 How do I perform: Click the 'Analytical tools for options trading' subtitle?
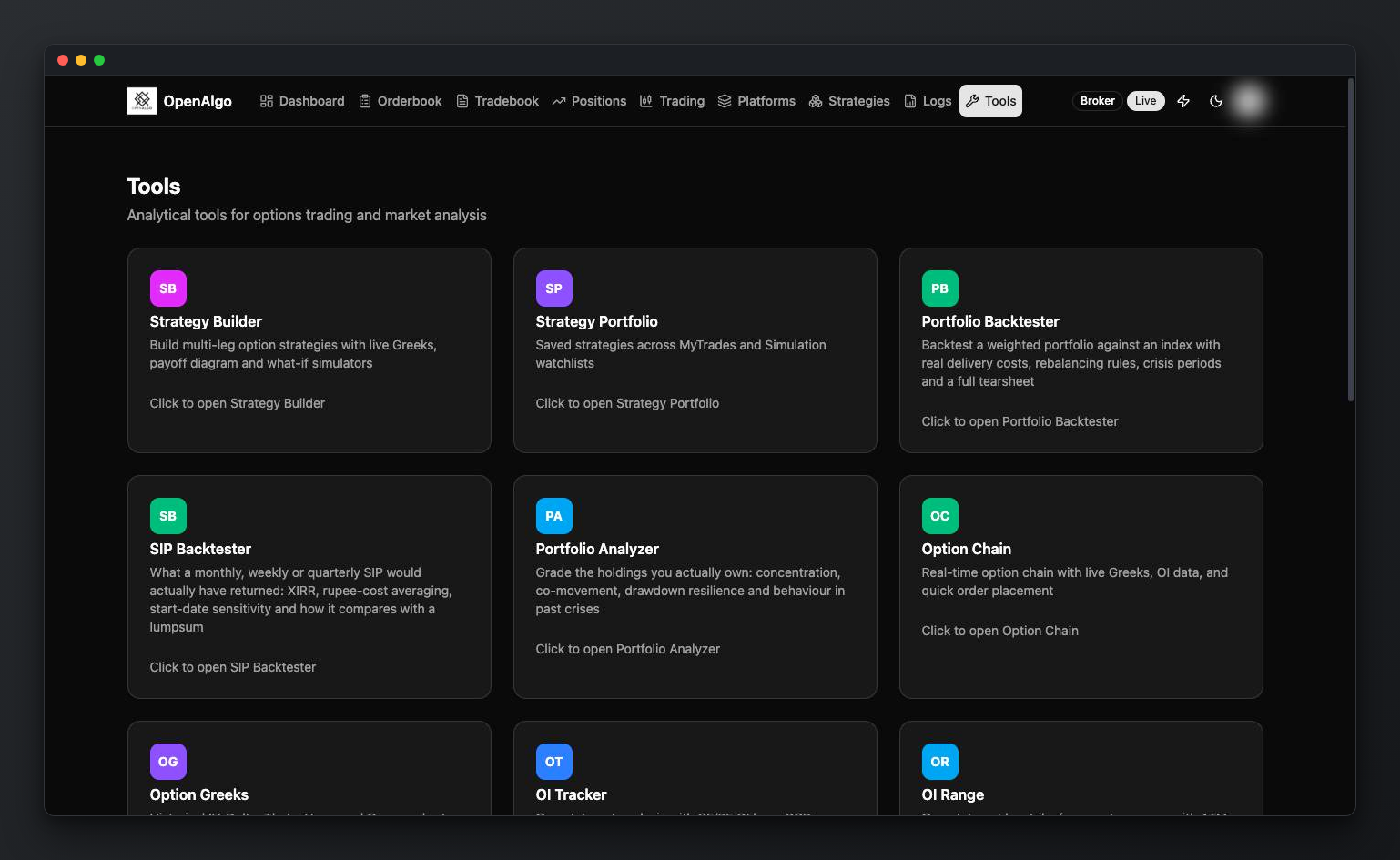point(307,215)
